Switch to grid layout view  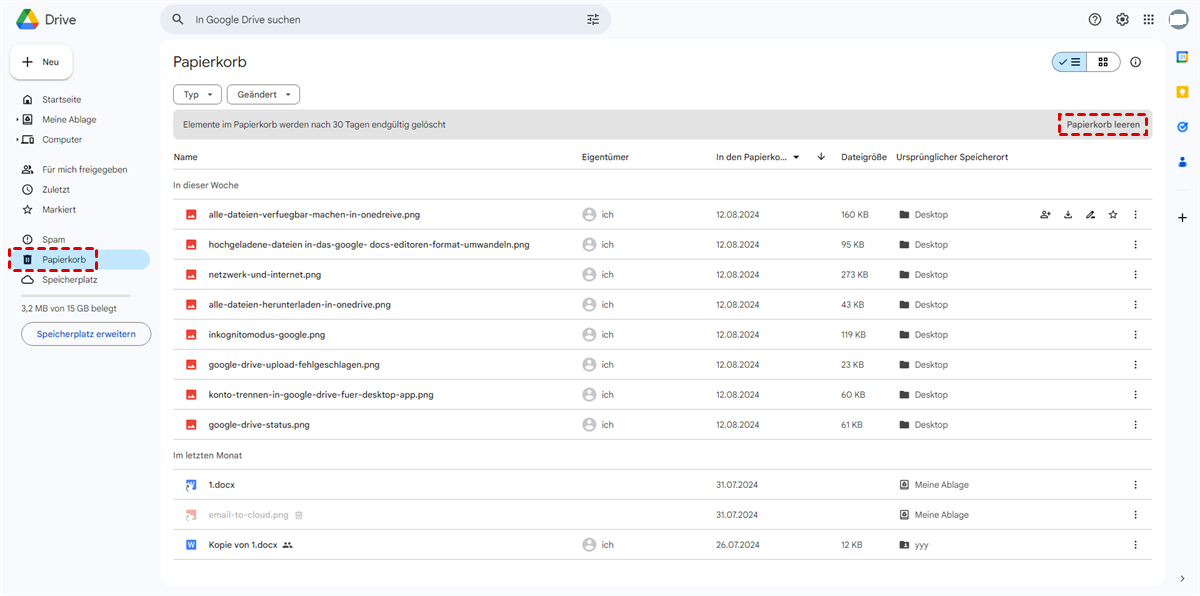pos(1103,62)
